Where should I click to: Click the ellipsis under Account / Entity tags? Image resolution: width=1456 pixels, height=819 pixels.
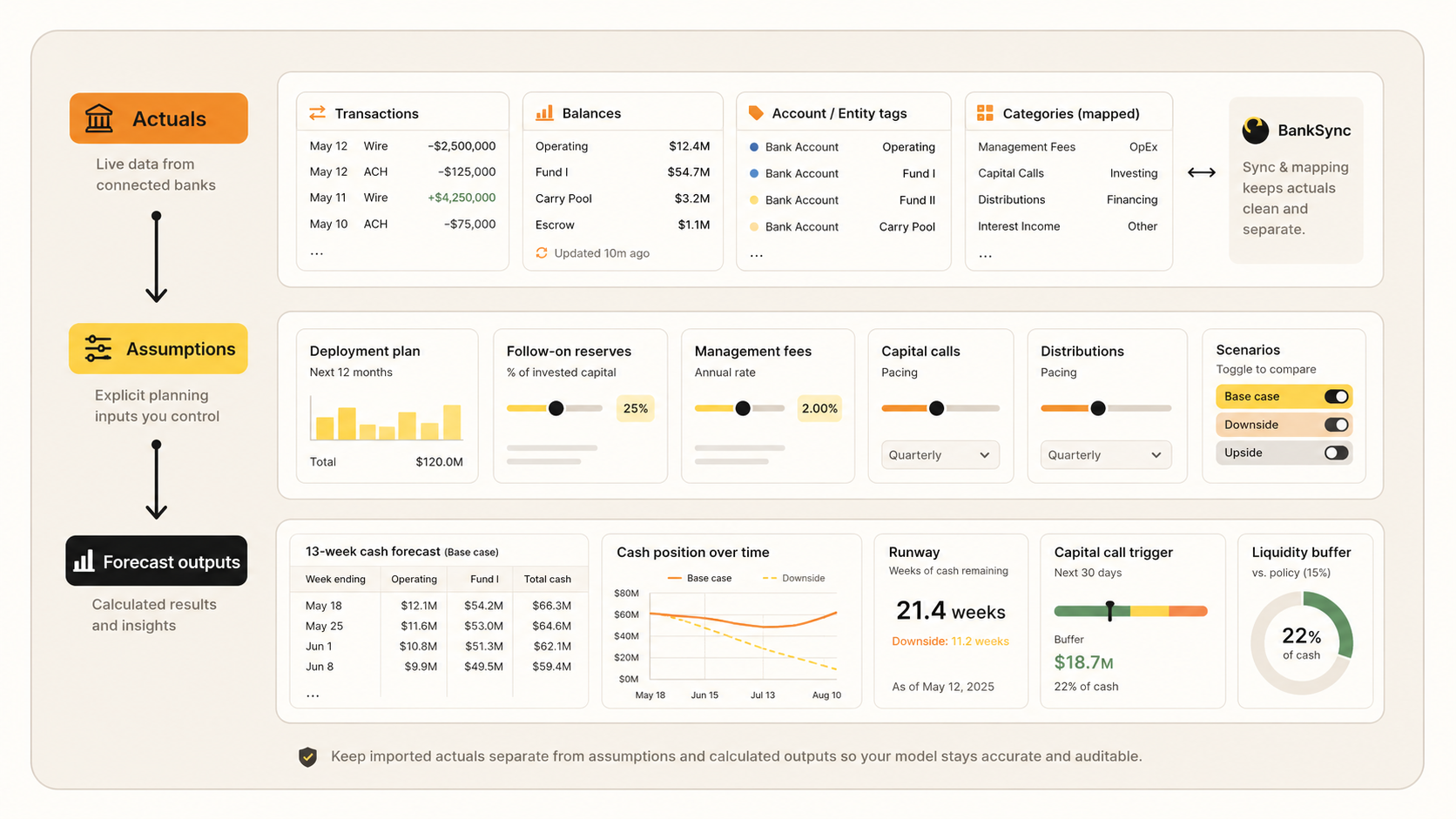point(757,255)
